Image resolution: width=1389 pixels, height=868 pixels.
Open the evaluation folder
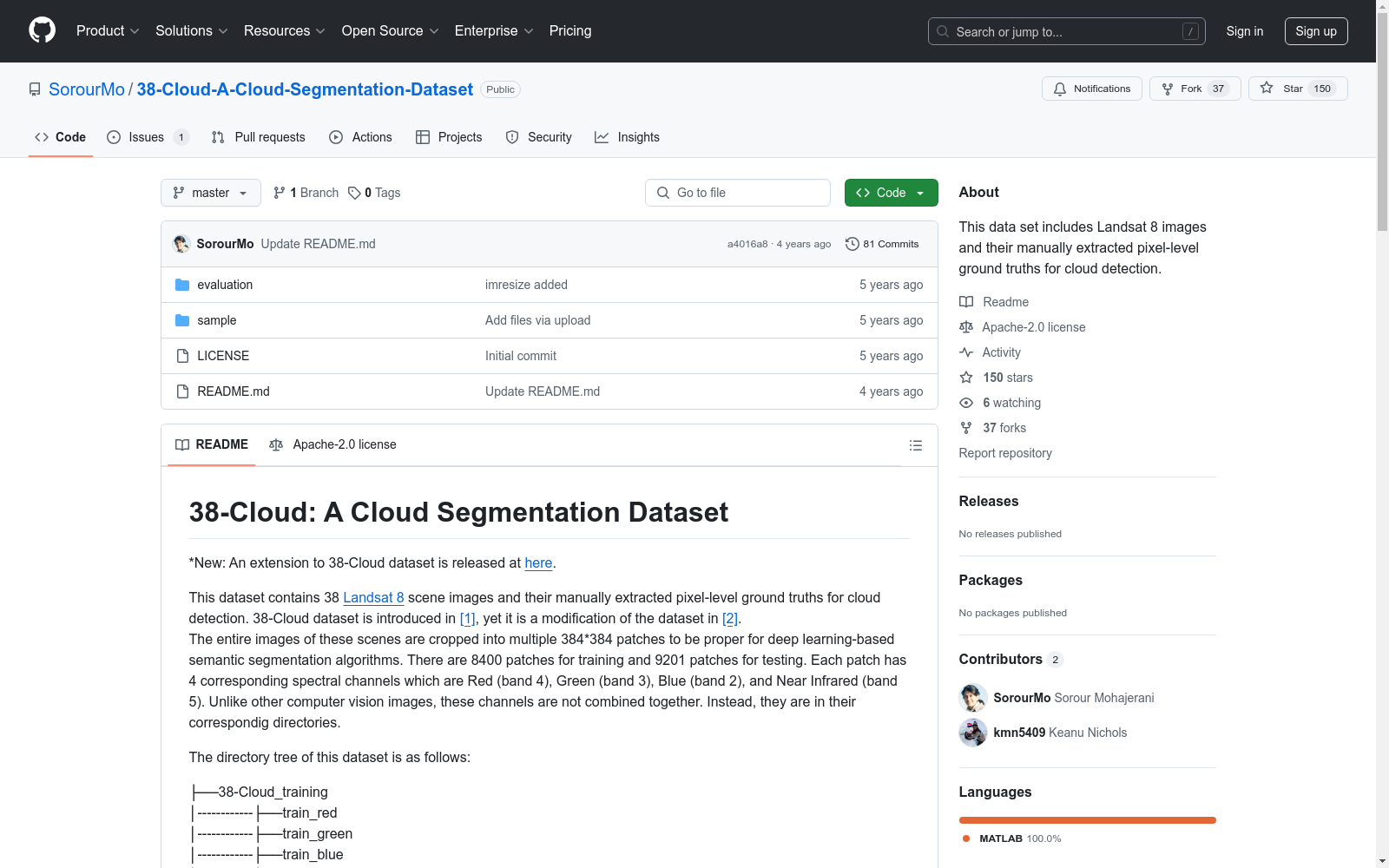pyautogui.click(x=225, y=285)
